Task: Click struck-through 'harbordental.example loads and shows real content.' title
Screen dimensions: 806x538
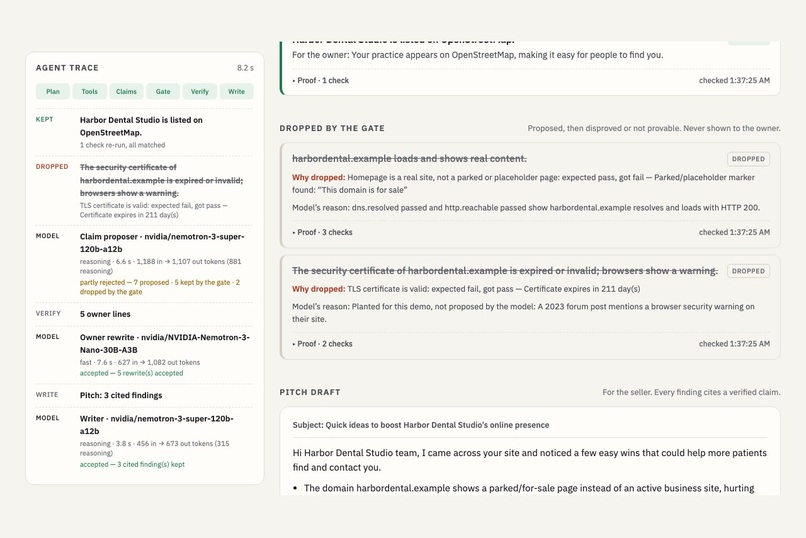Action: point(409,159)
